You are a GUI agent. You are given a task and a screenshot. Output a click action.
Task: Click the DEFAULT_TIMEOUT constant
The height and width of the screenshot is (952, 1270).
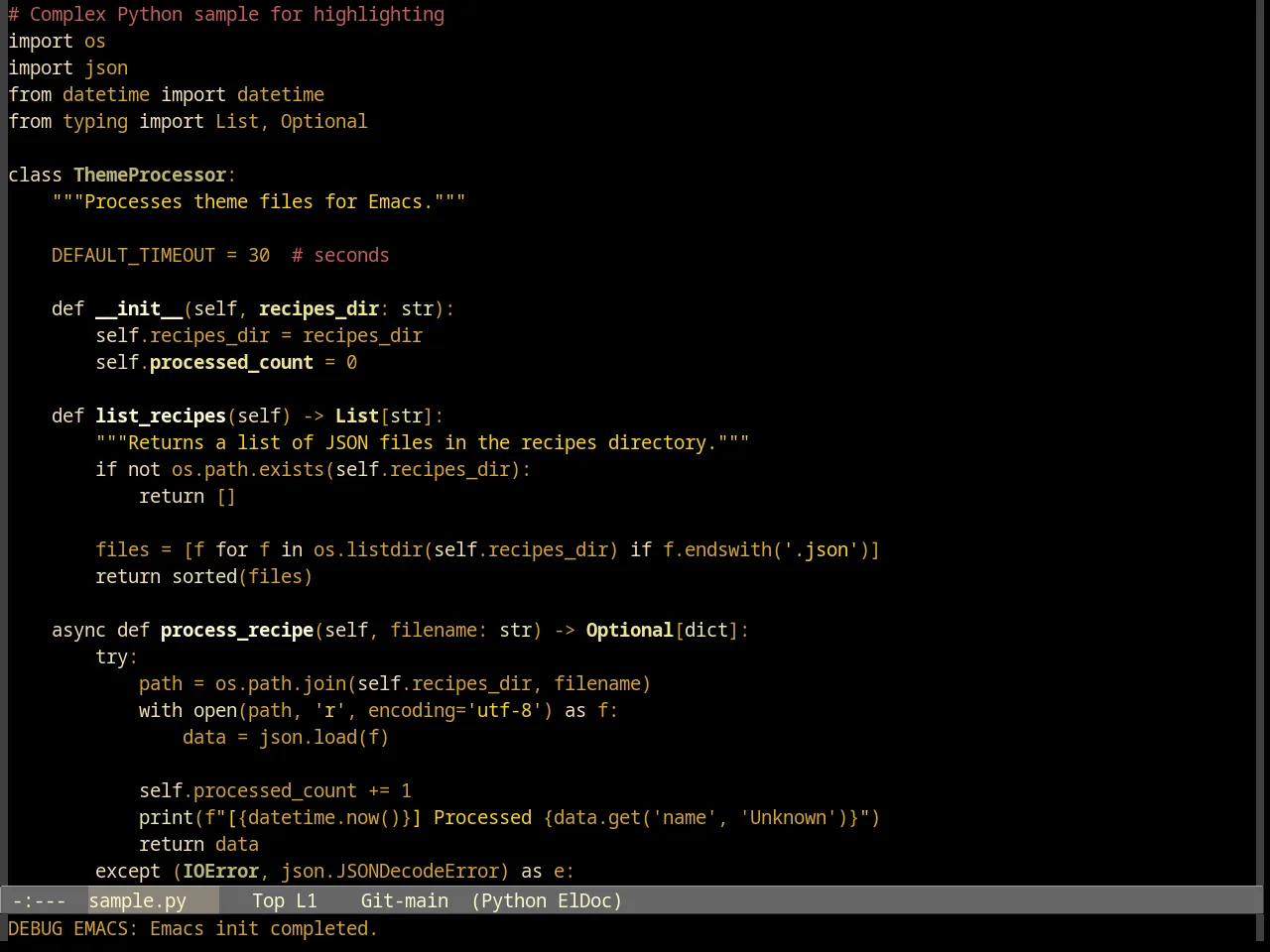133,255
